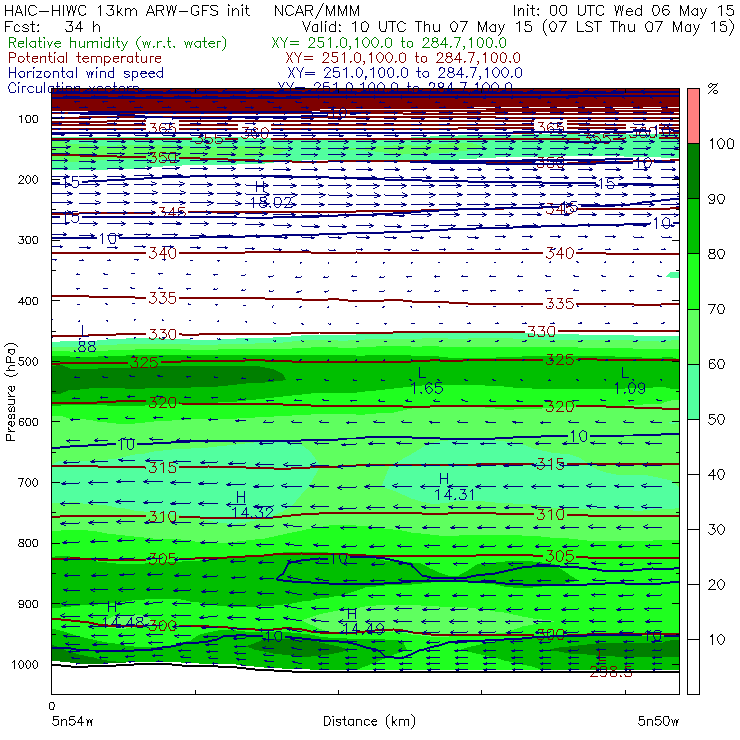Select the 70–80% bright green color bar segment
Screen dimensions: 740x740
click(x=693, y=281)
